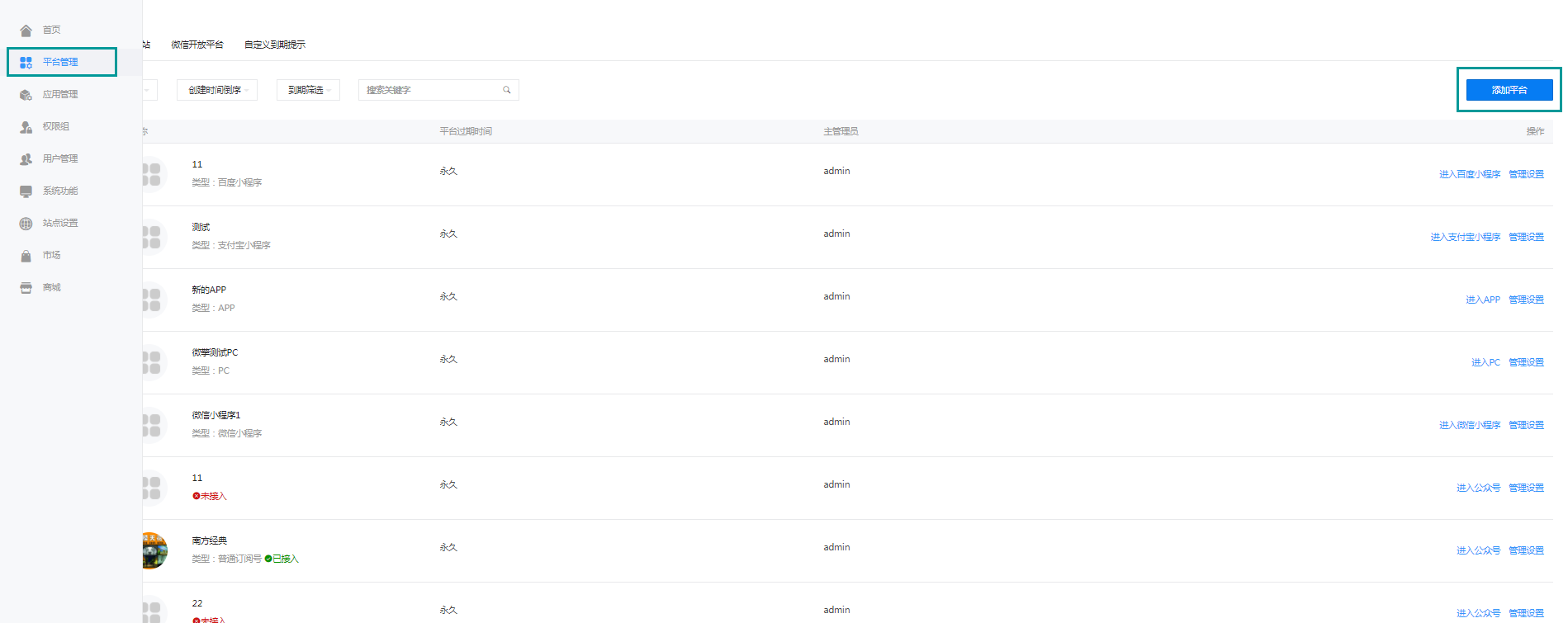Expand the 到期筛选 filter dropdown
Image resolution: width=1568 pixels, height=623 pixels.
[x=308, y=90]
